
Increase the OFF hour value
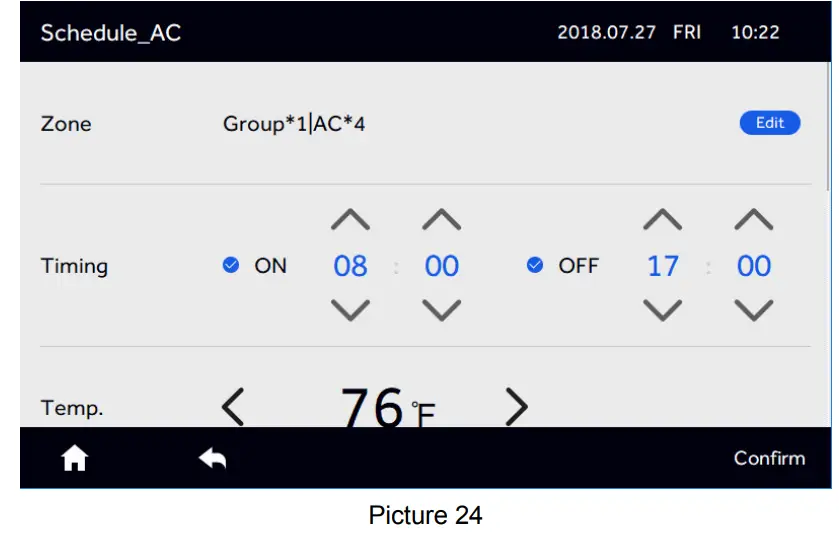(x=662, y=221)
